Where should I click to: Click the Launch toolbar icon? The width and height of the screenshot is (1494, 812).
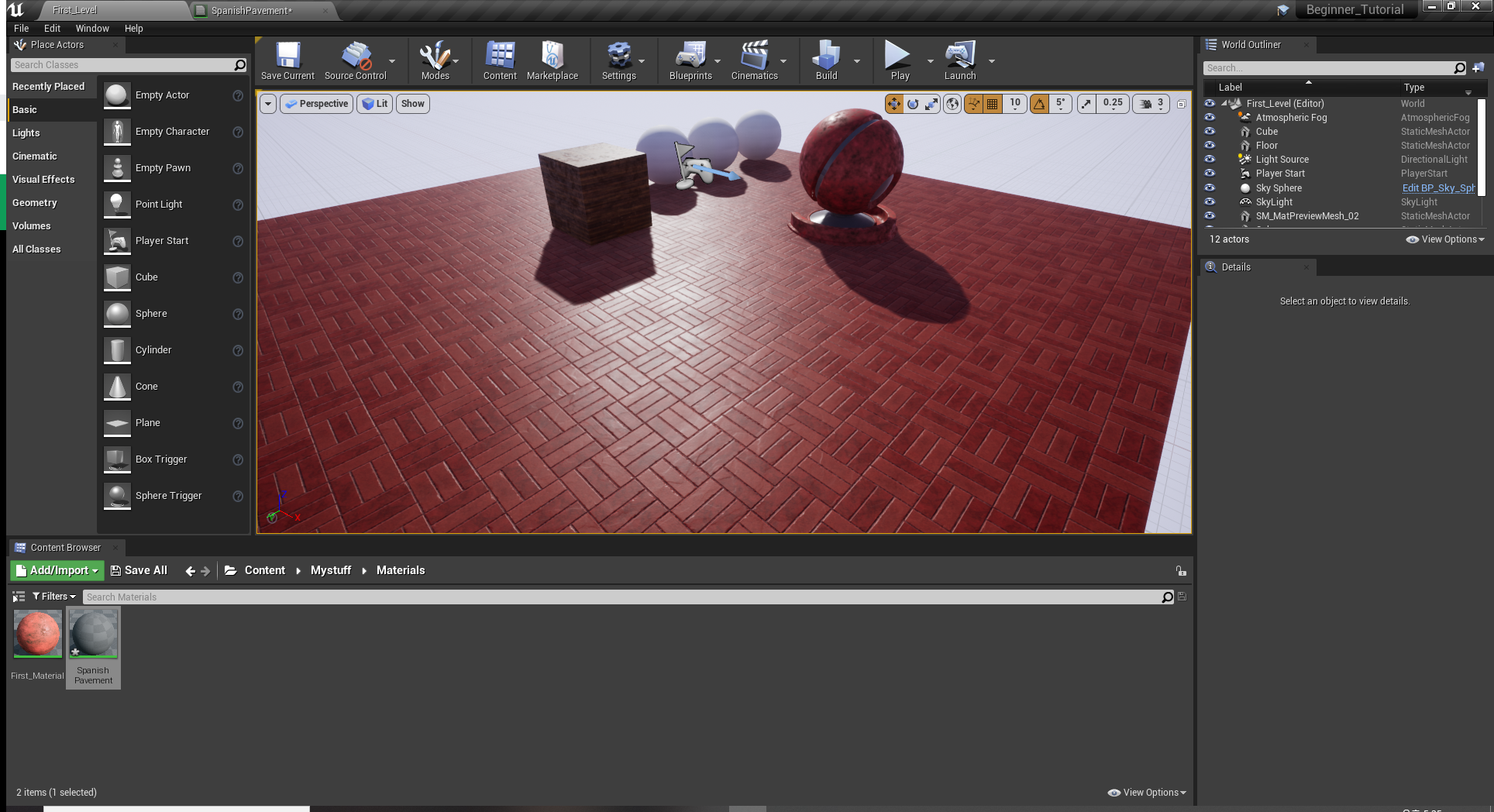(959, 60)
